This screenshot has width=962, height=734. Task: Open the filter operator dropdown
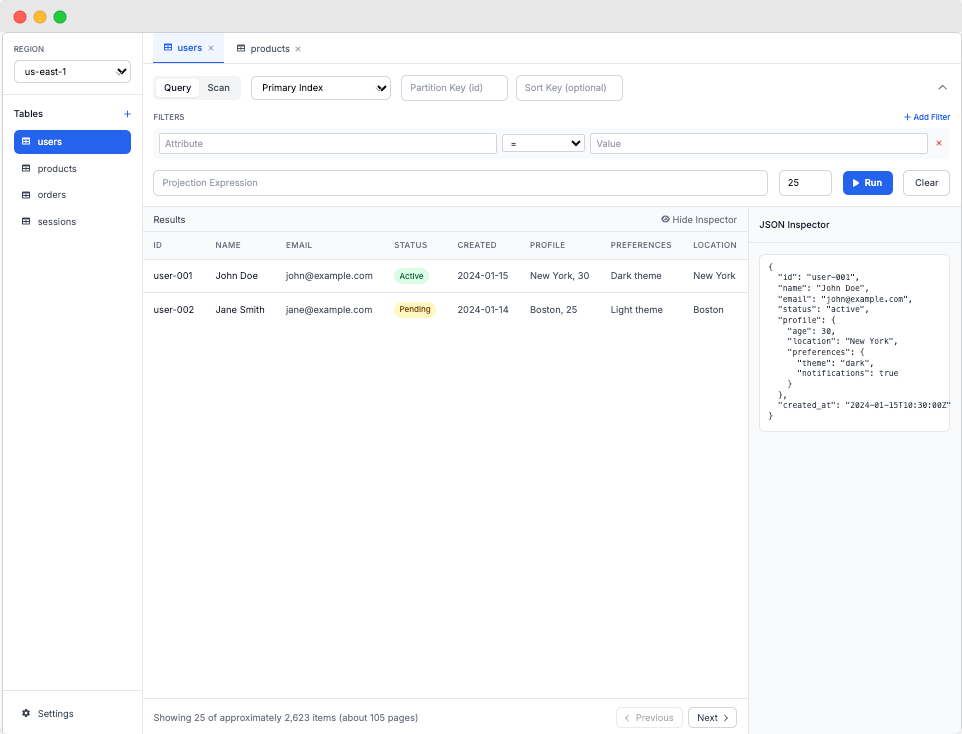pyautogui.click(x=543, y=144)
